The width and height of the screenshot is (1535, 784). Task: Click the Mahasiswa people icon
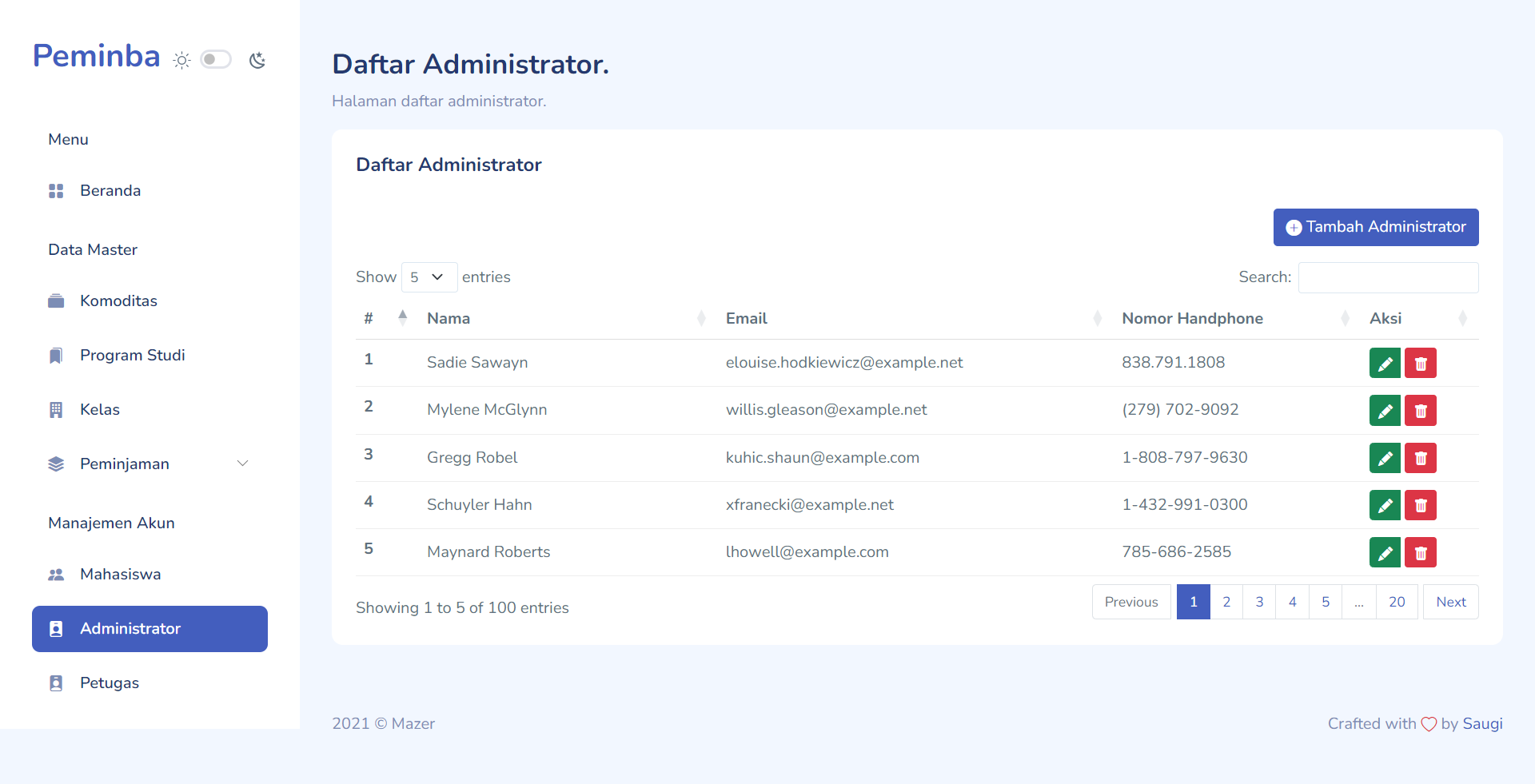[56, 575]
